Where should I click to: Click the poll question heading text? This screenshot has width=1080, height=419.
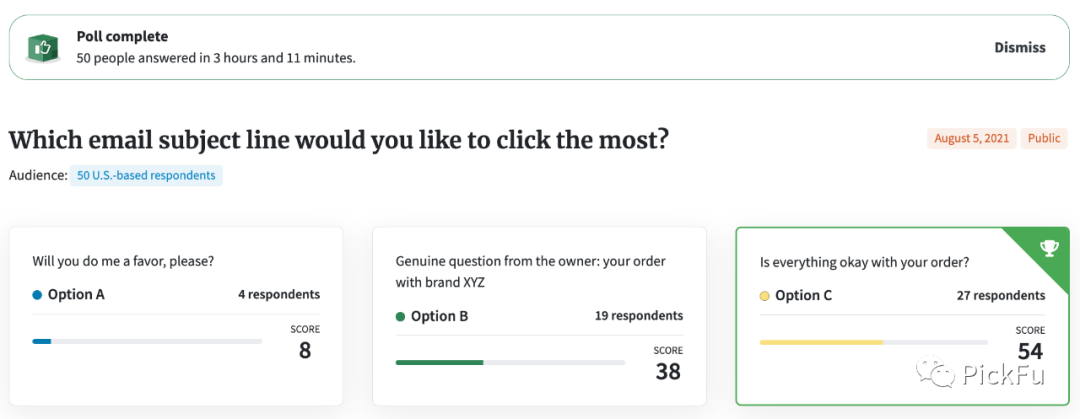tap(338, 140)
